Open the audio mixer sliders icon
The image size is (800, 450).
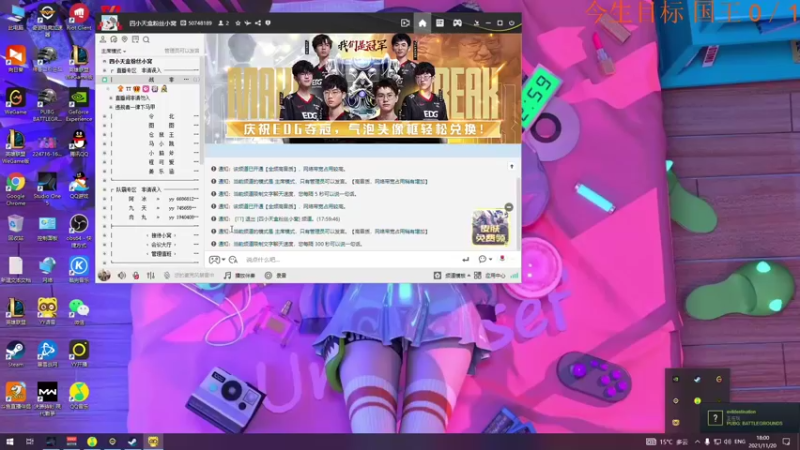tap(151, 276)
